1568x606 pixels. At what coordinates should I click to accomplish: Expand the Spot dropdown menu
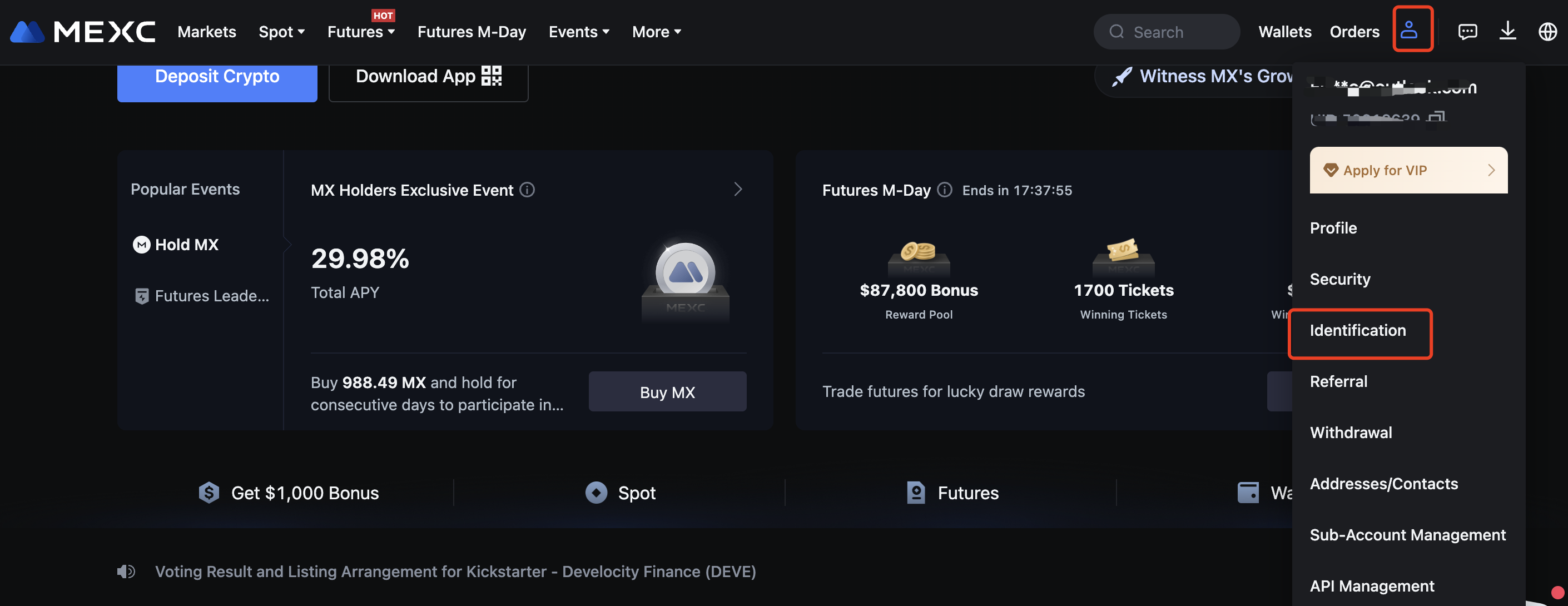click(x=282, y=32)
